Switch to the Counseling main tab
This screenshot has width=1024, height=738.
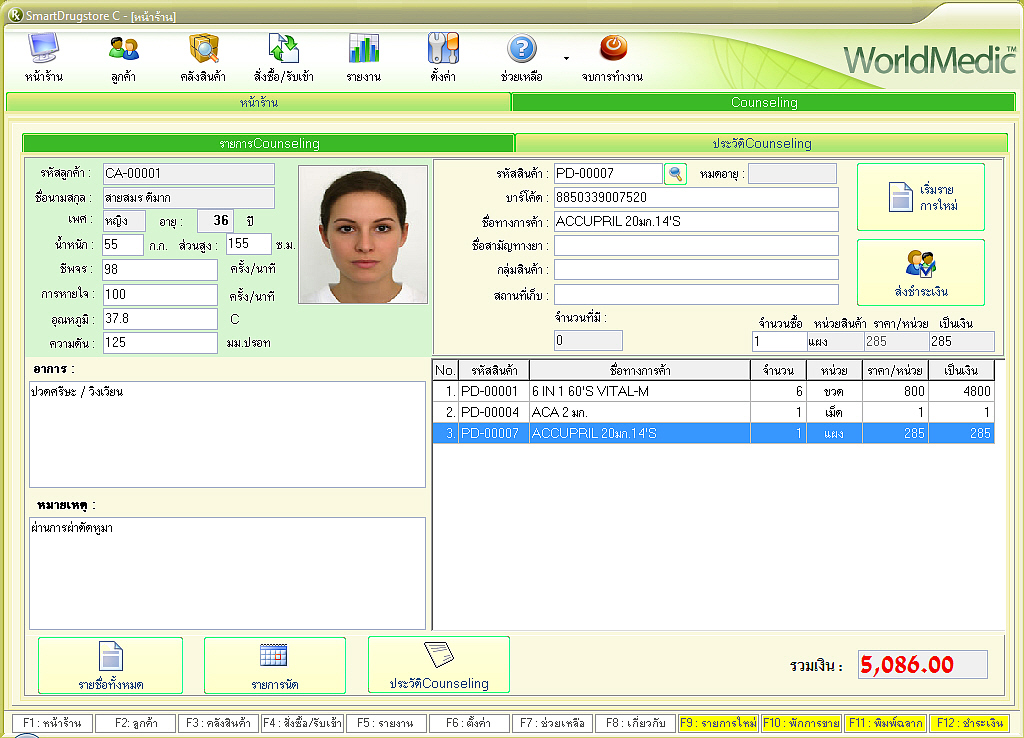763,102
